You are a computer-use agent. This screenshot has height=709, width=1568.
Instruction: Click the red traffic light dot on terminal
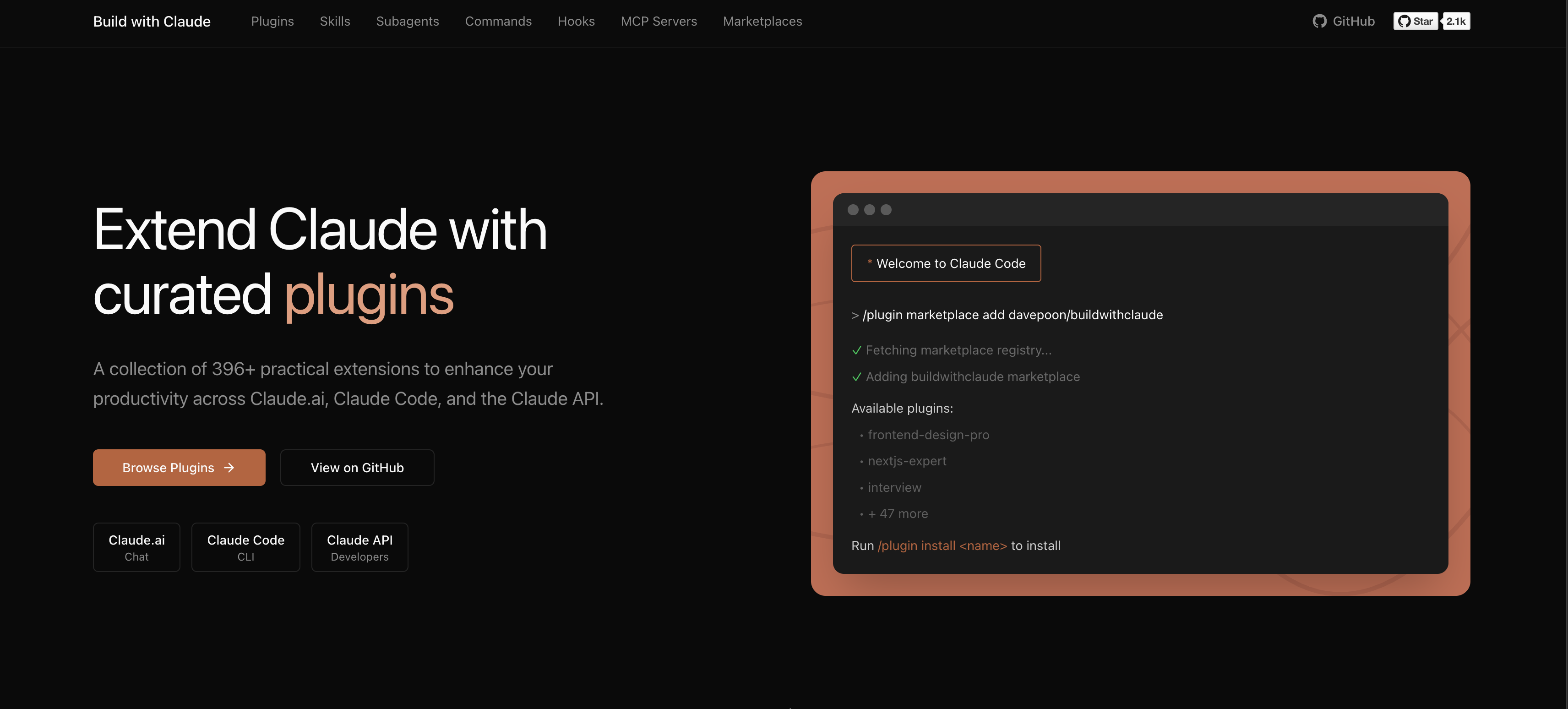click(x=854, y=209)
